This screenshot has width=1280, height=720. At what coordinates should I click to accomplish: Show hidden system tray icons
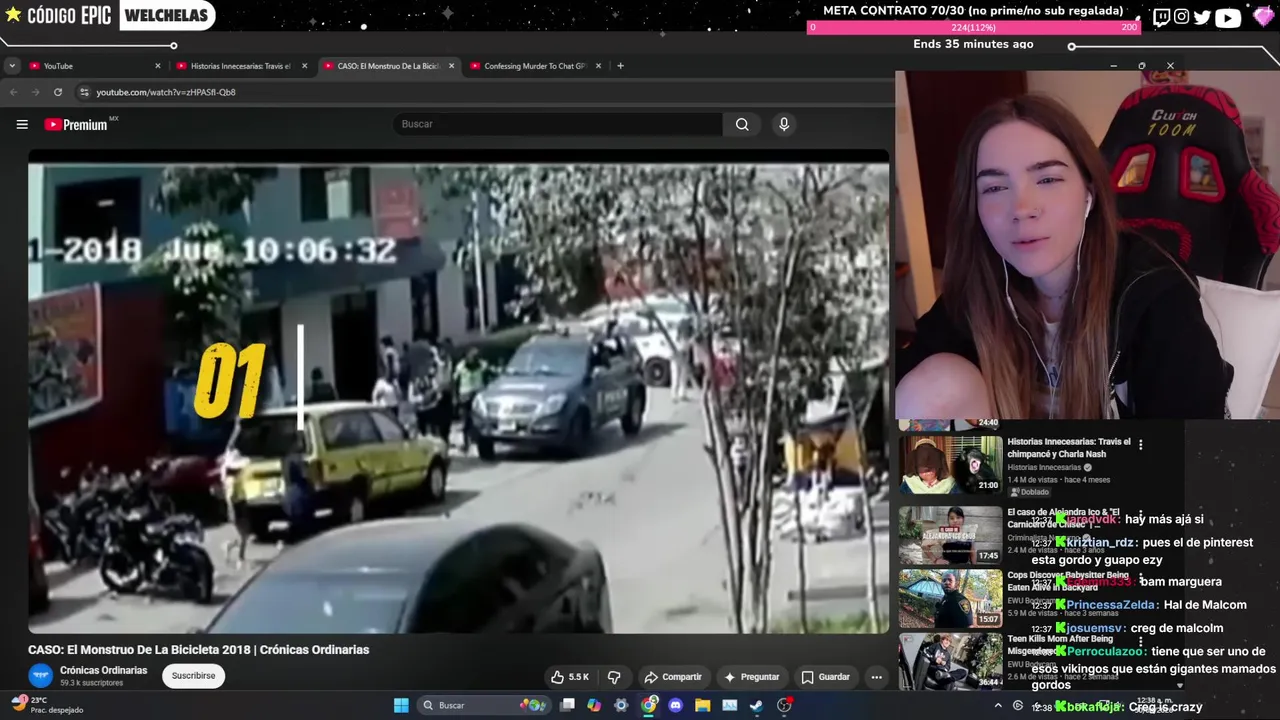pyautogui.click(x=997, y=705)
